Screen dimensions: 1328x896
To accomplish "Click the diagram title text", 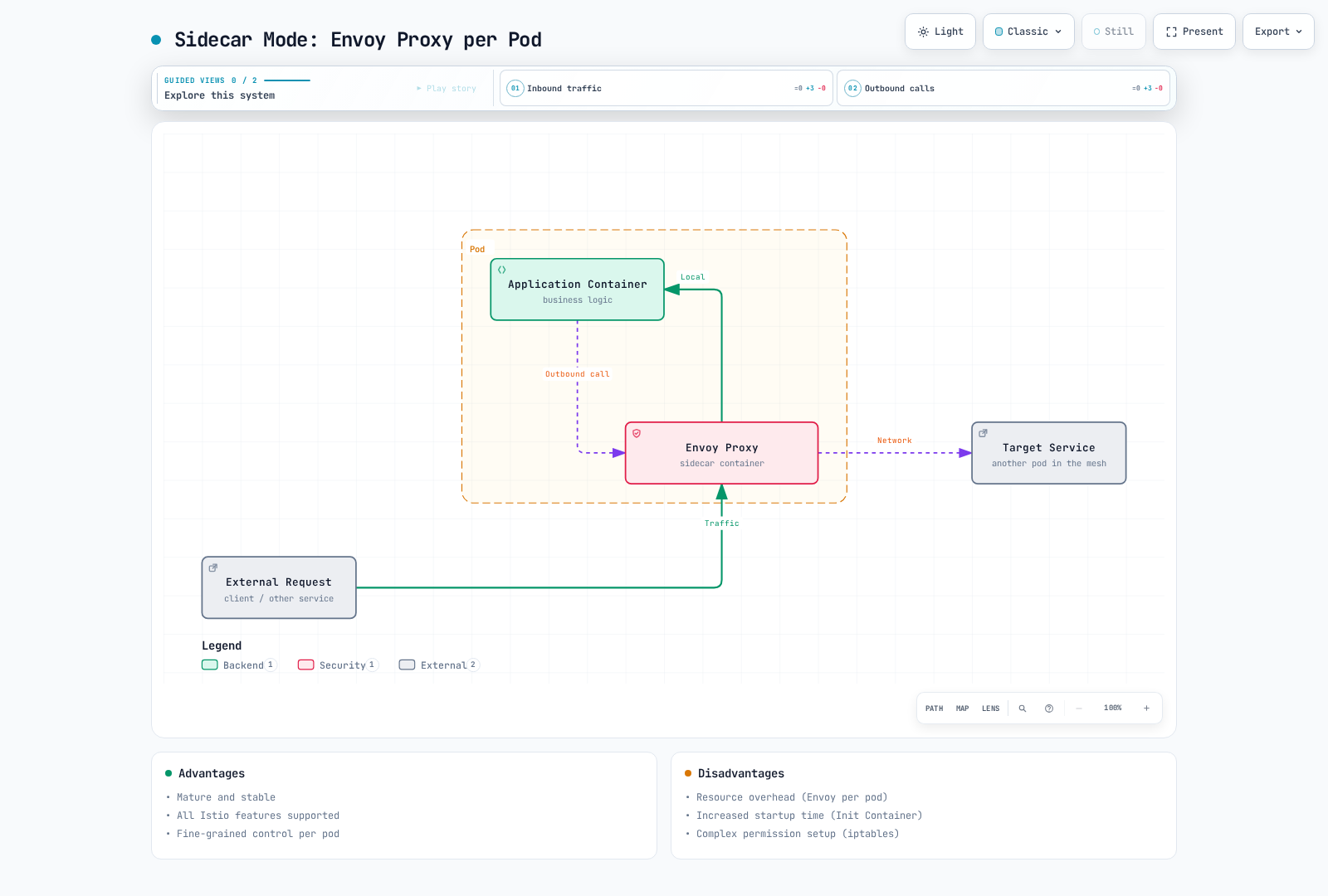I will point(358,40).
